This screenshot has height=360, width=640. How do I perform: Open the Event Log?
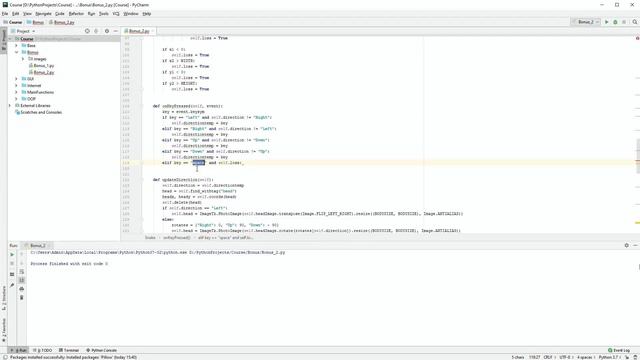pos(618,350)
